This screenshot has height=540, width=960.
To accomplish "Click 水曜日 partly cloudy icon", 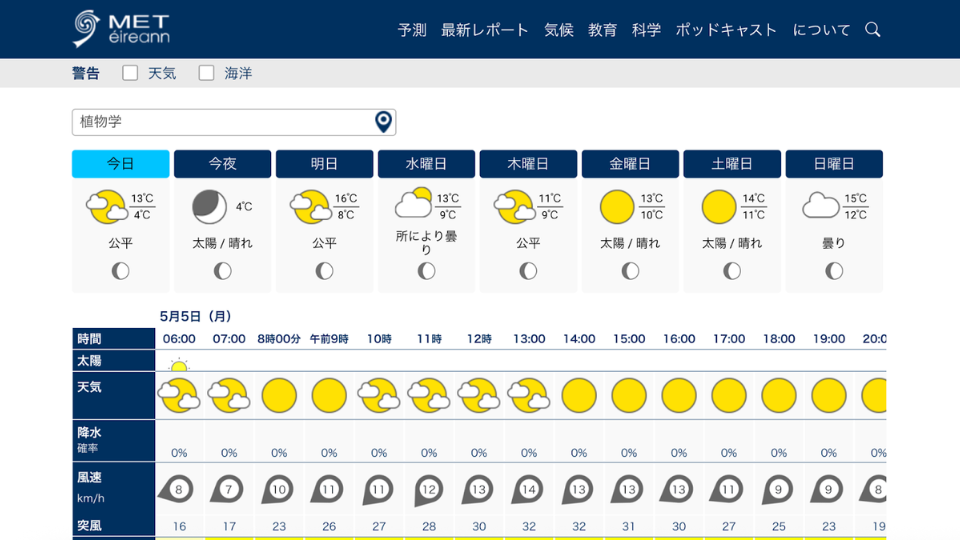I will (x=413, y=203).
